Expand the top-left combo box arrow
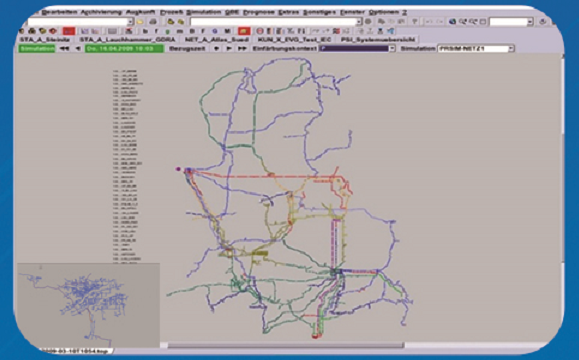Screen dimensions: 579x360 tap(130, 22)
